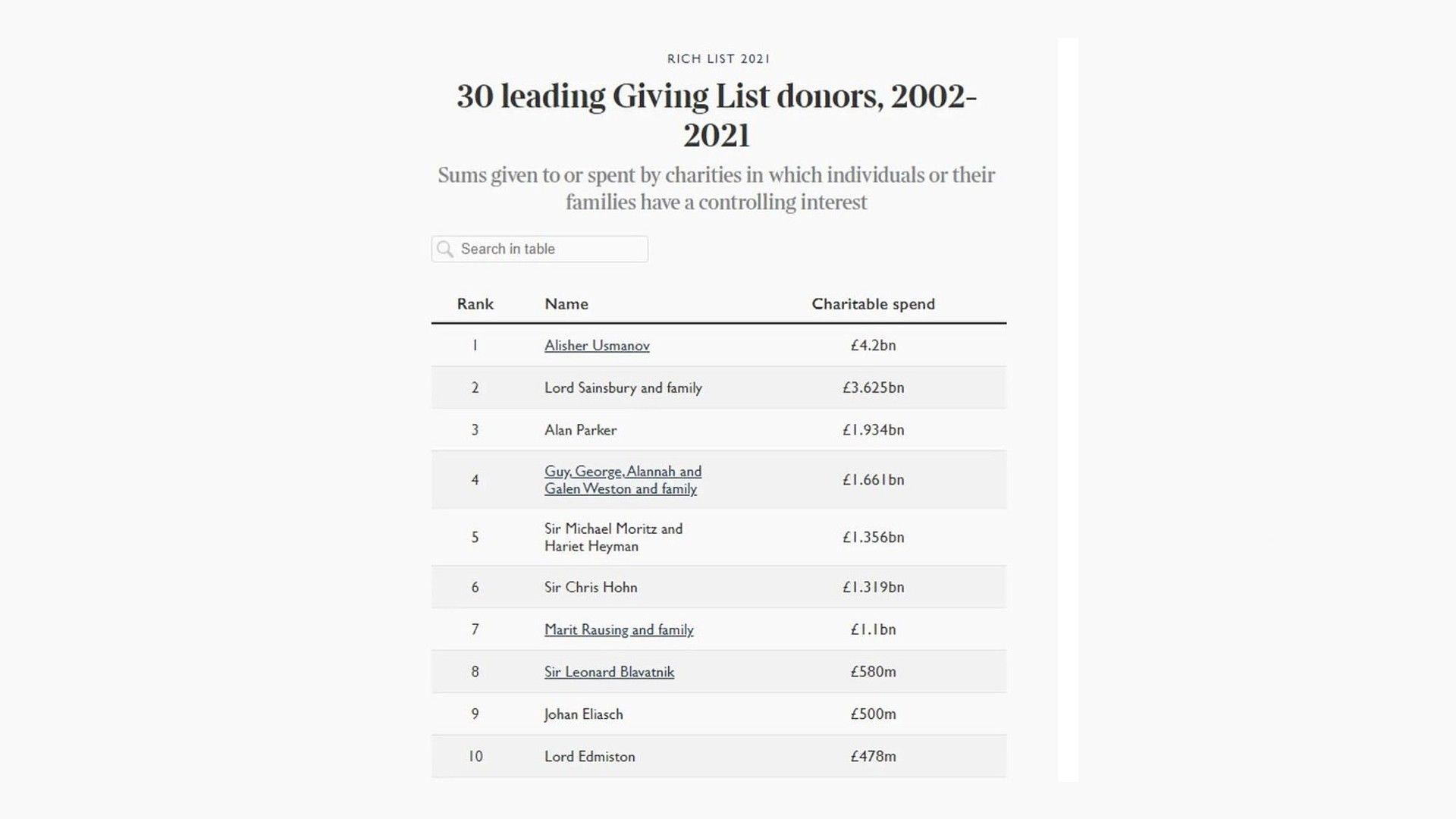Click the 30 leading Giving List donors heading

(x=717, y=115)
